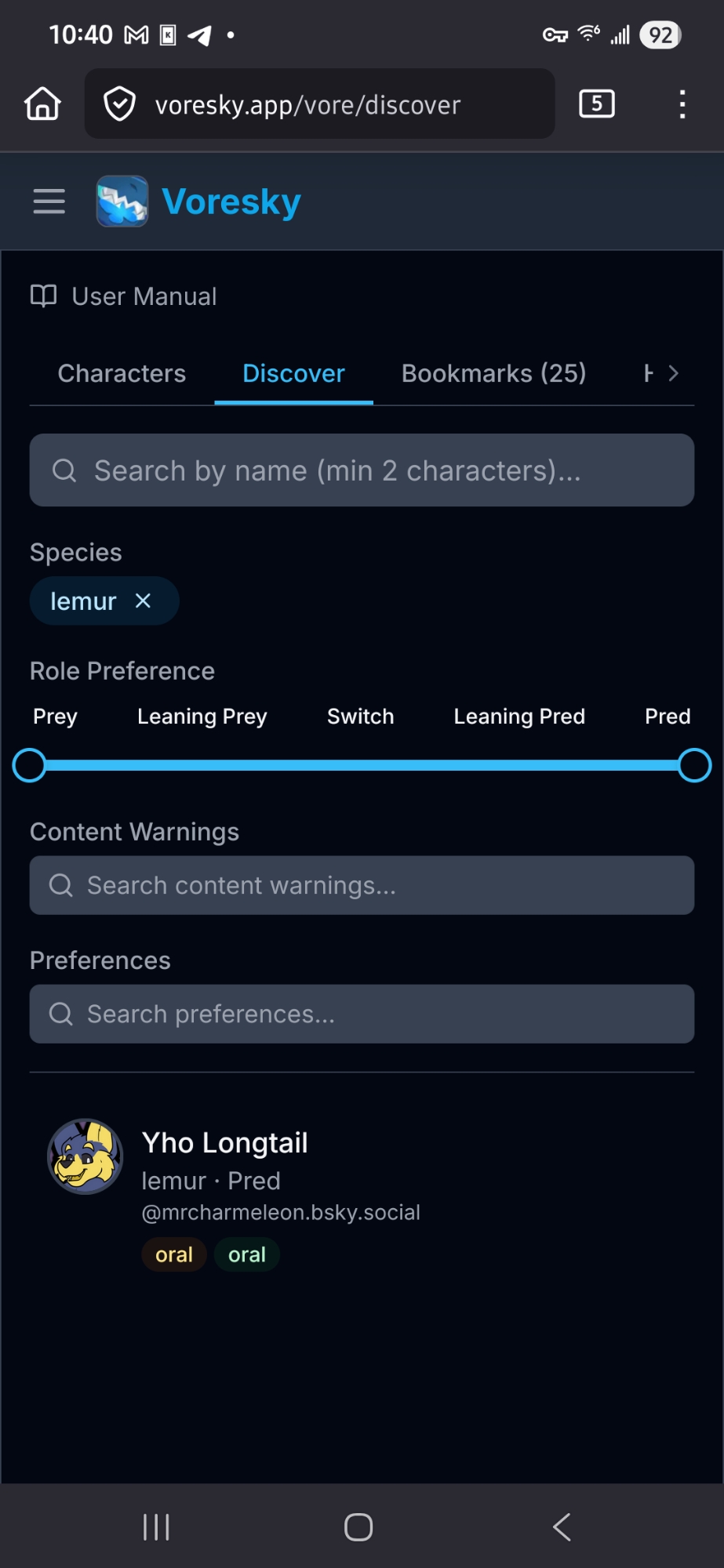Tap the Android recent apps button
The width and height of the screenshot is (724, 1568).
(156, 1526)
